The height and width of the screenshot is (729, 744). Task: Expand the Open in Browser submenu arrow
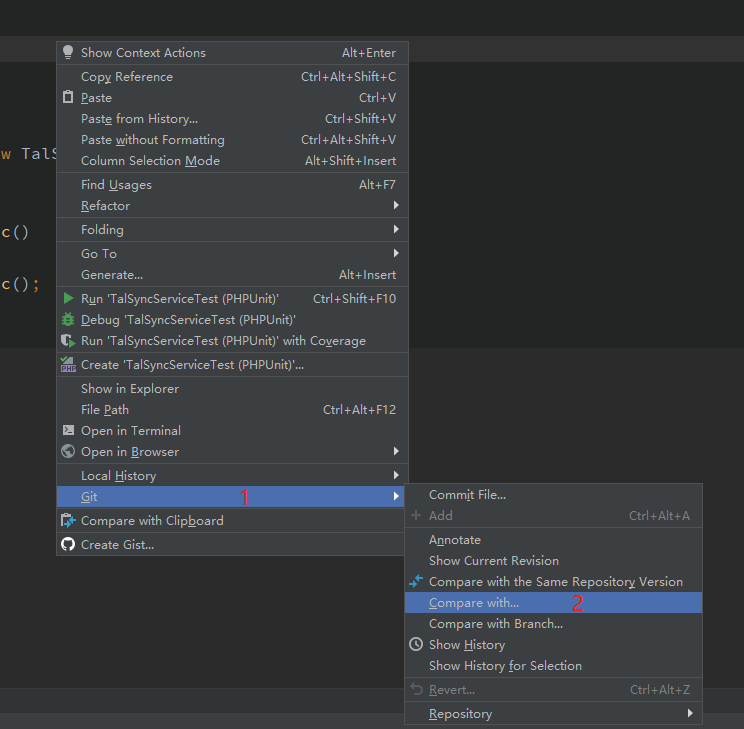tap(396, 451)
